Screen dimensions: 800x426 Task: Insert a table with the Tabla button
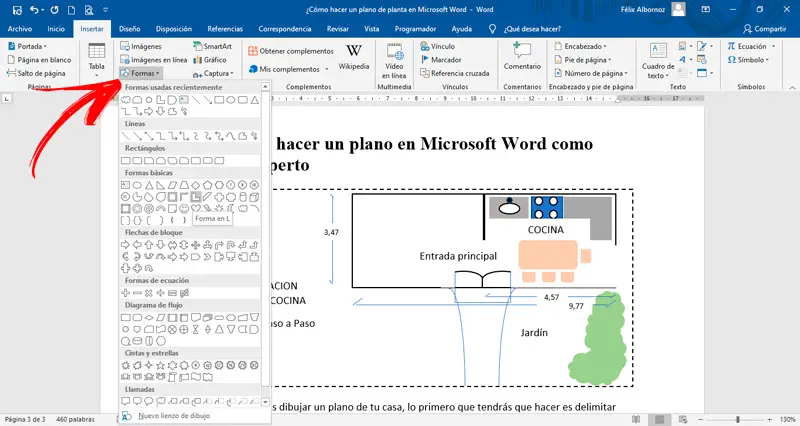[x=96, y=60]
